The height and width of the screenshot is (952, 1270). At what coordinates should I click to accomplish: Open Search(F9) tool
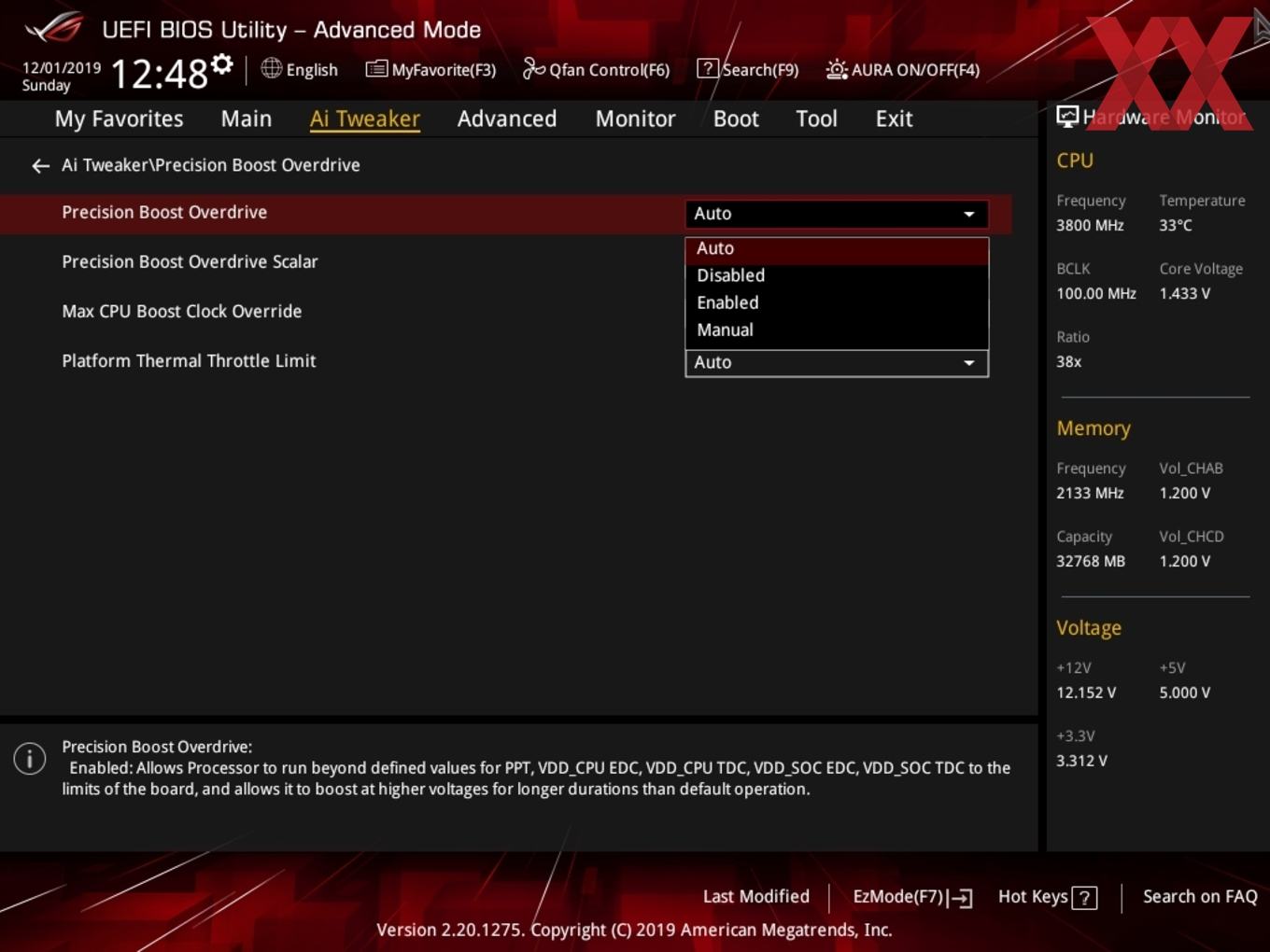(x=748, y=69)
